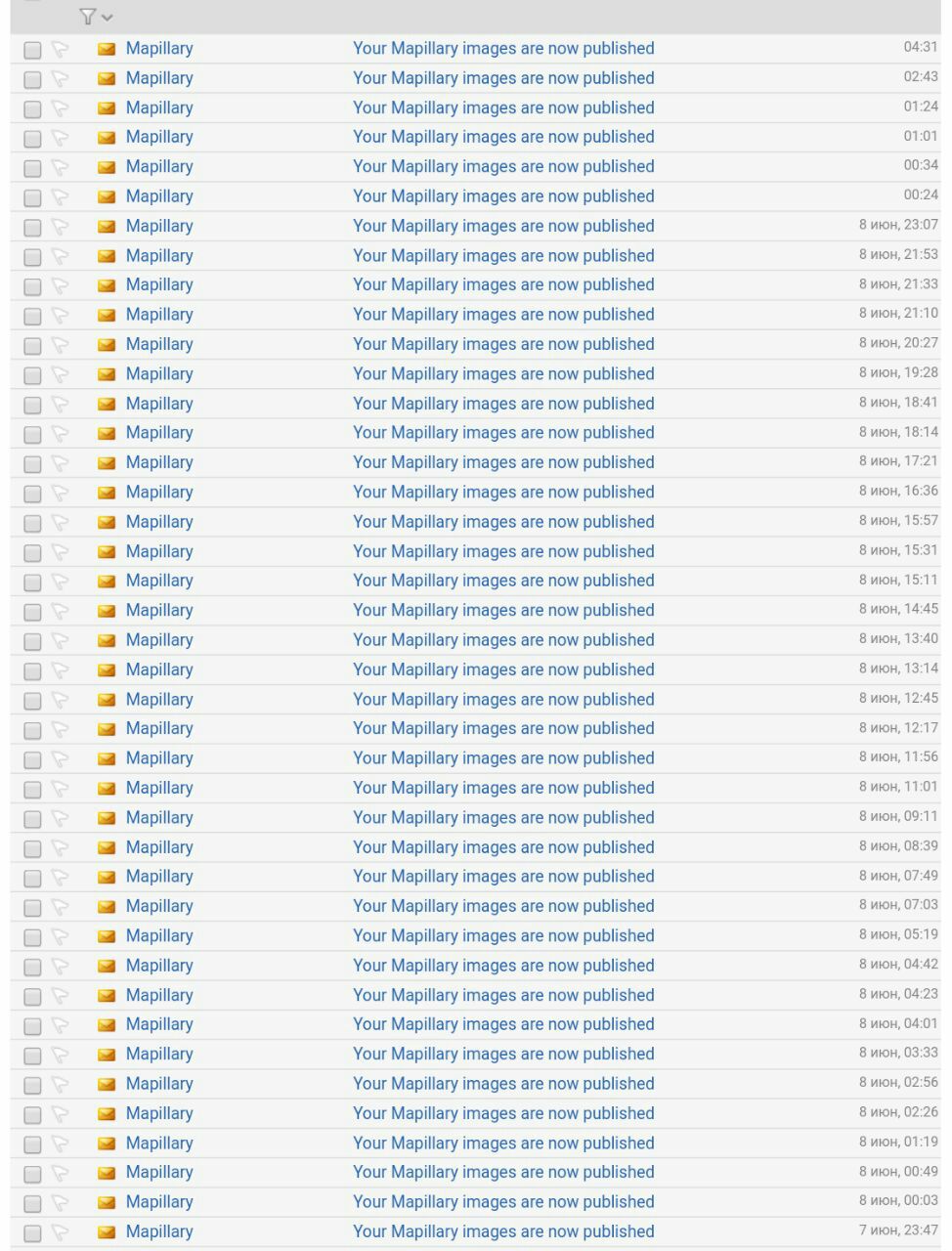The height and width of the screenshot is (1251, 952).
Task: Open the subject of the 8 июн, 02:56 email
Action: [503, 1084]
